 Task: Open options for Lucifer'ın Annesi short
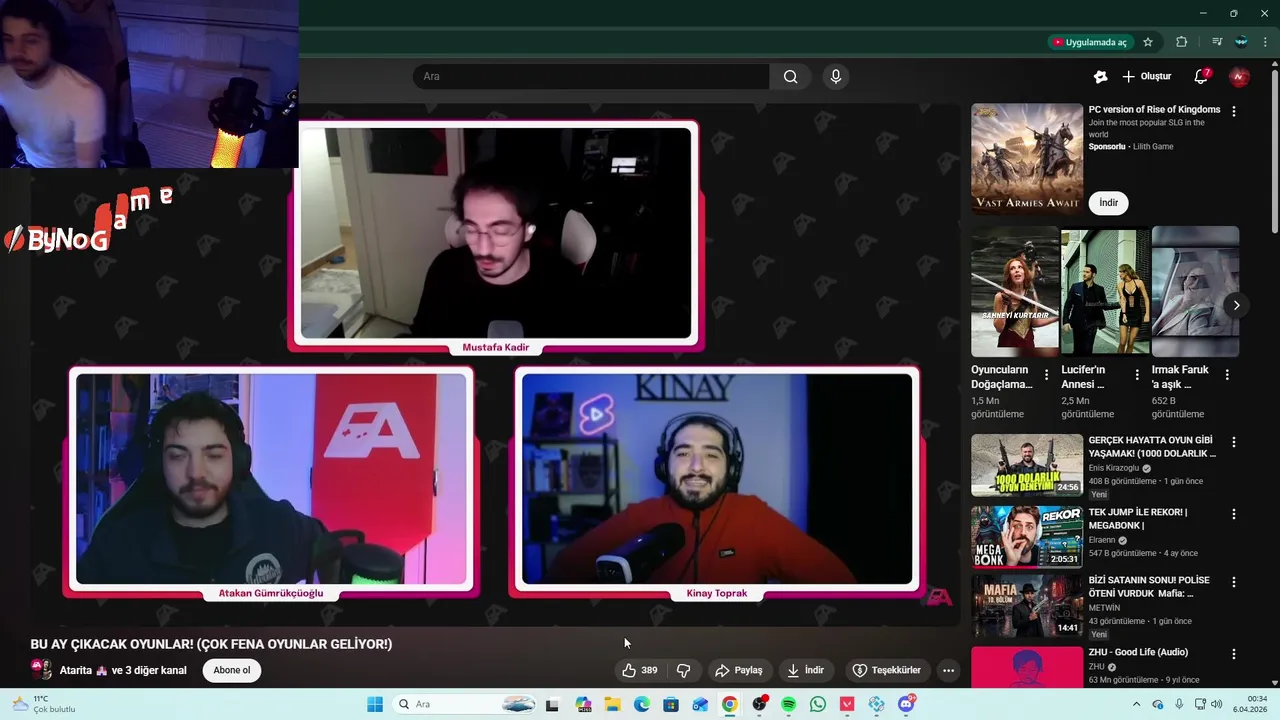1137,375
